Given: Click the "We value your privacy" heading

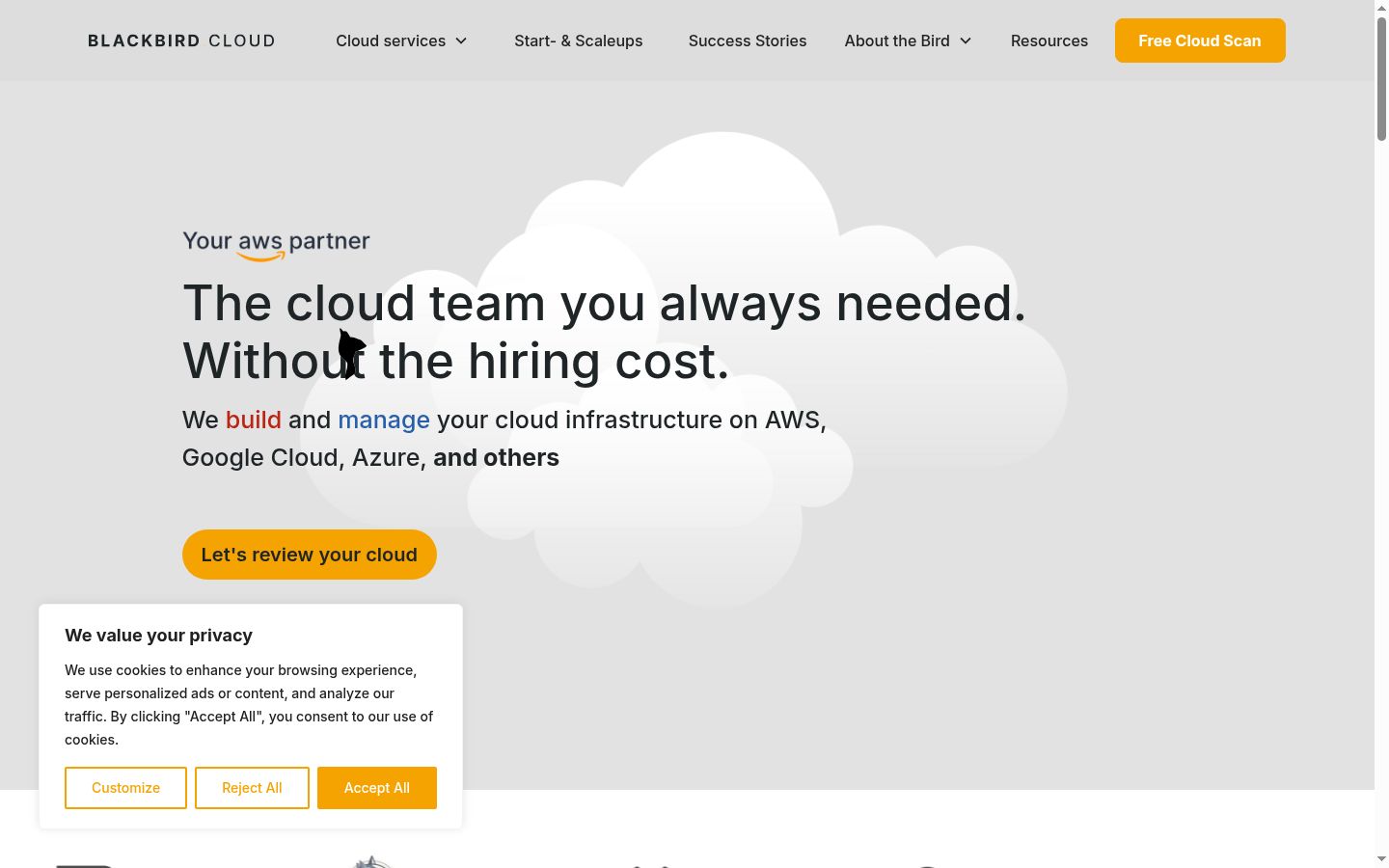Looking at the screenshot, I should coord(159,636).
